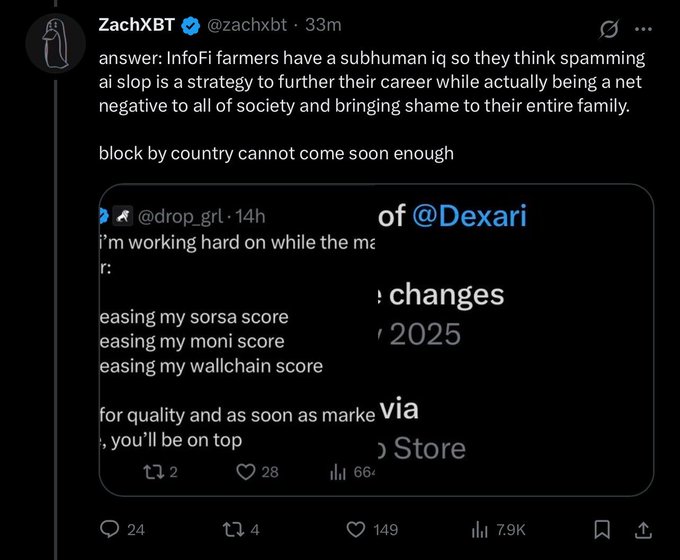Click the tweet text starting with answer: InfoFi
Image resolution: width=680 pixels, height=560 pixels.
[x=370, y=82]
